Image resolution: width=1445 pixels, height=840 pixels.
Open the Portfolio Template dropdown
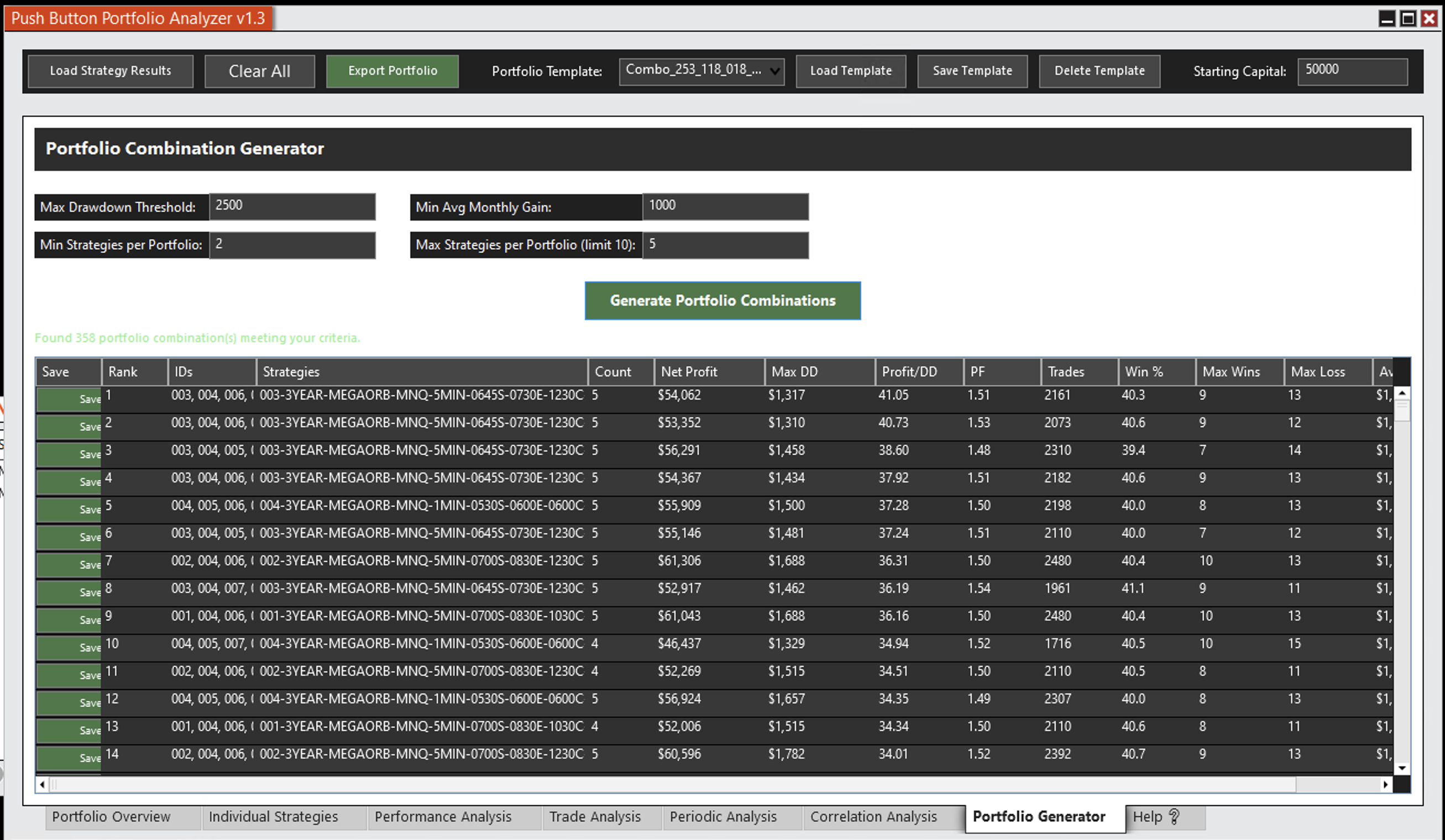pyautogui.click(x=774, y=71)
